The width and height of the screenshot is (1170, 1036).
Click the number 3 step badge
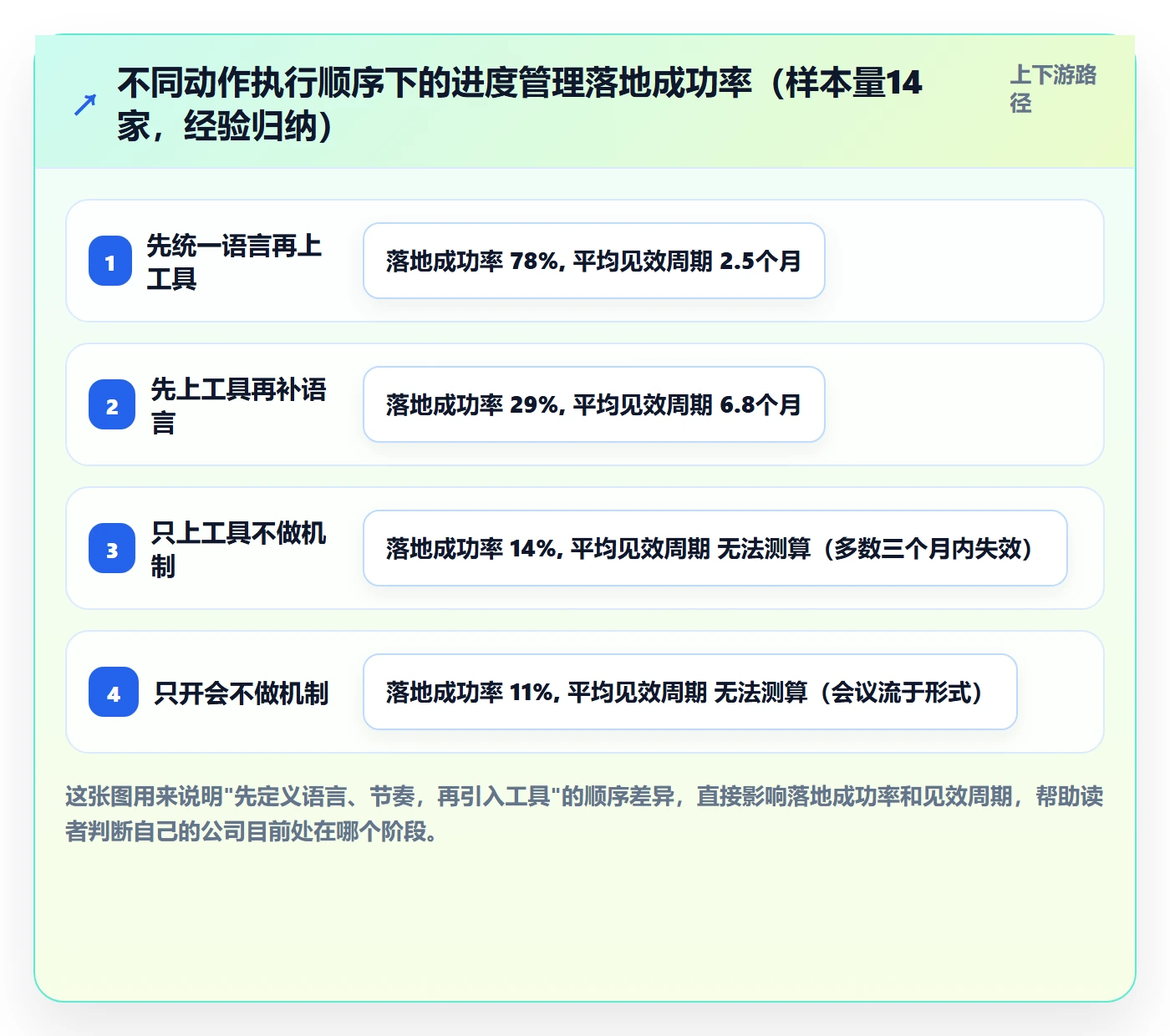point(112,548)
